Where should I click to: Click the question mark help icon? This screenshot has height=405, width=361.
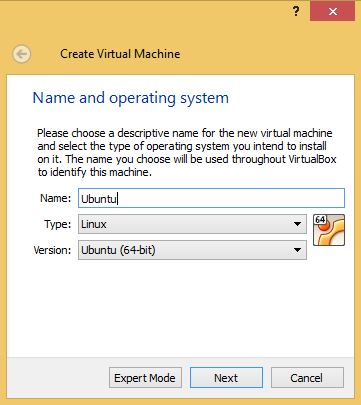[296, 12]
